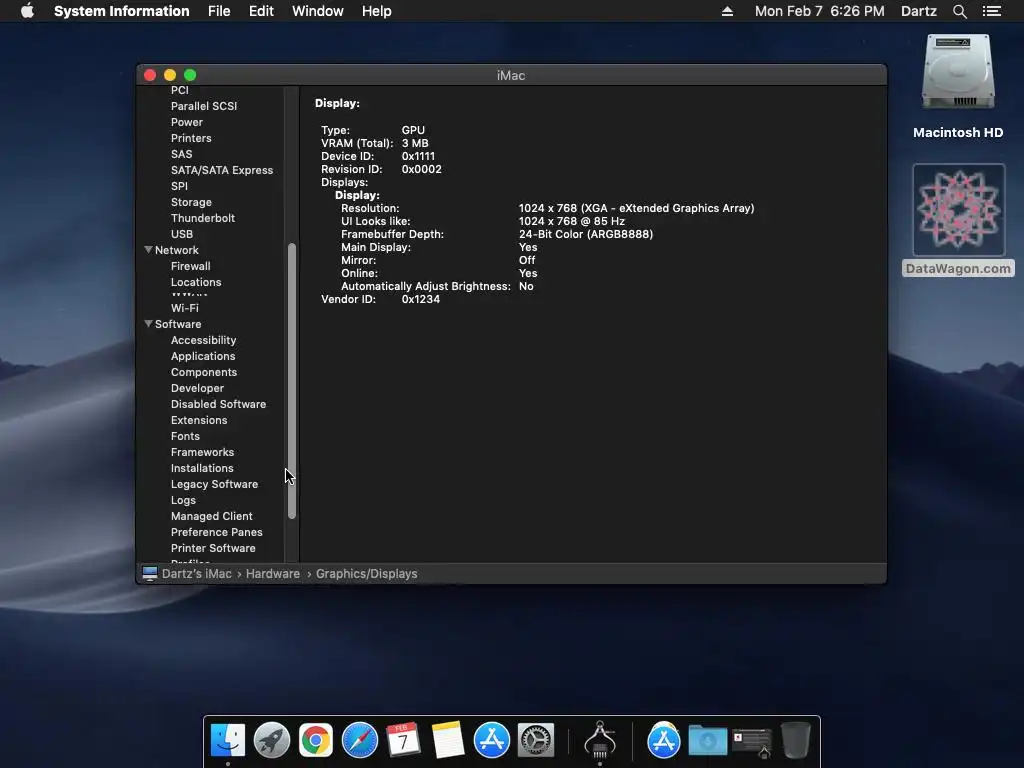Viewport: 1024px width, 768px height.
Task: Open the Calendar app in Dock
Action: (x=403, y=741)
